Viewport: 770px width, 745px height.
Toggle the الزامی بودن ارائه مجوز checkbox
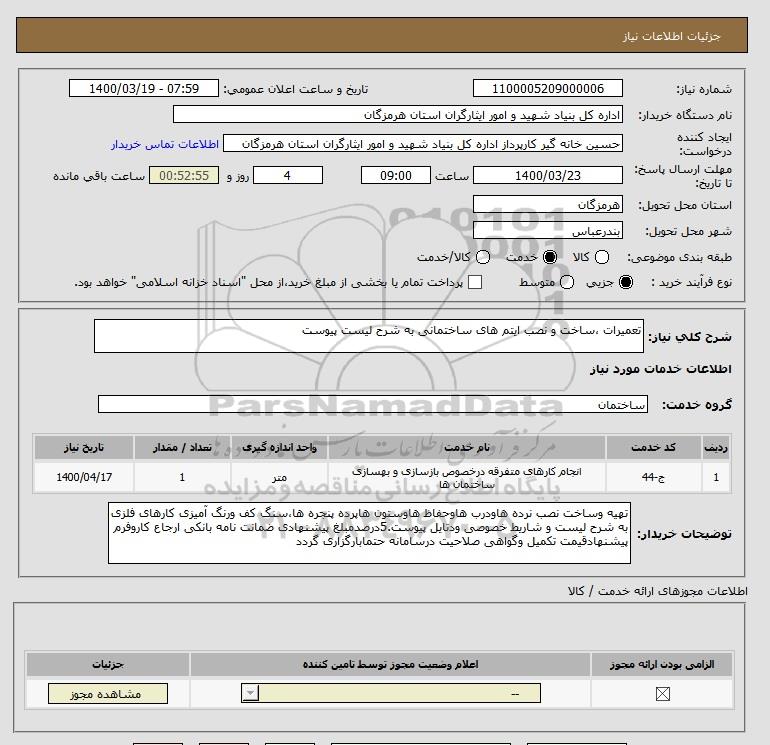click(662, 693)
